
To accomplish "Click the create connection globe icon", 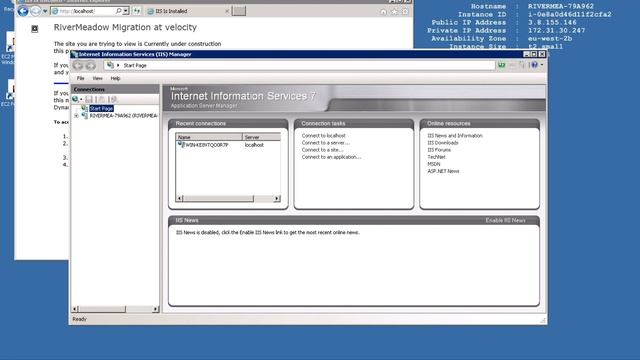I will 75,99.
